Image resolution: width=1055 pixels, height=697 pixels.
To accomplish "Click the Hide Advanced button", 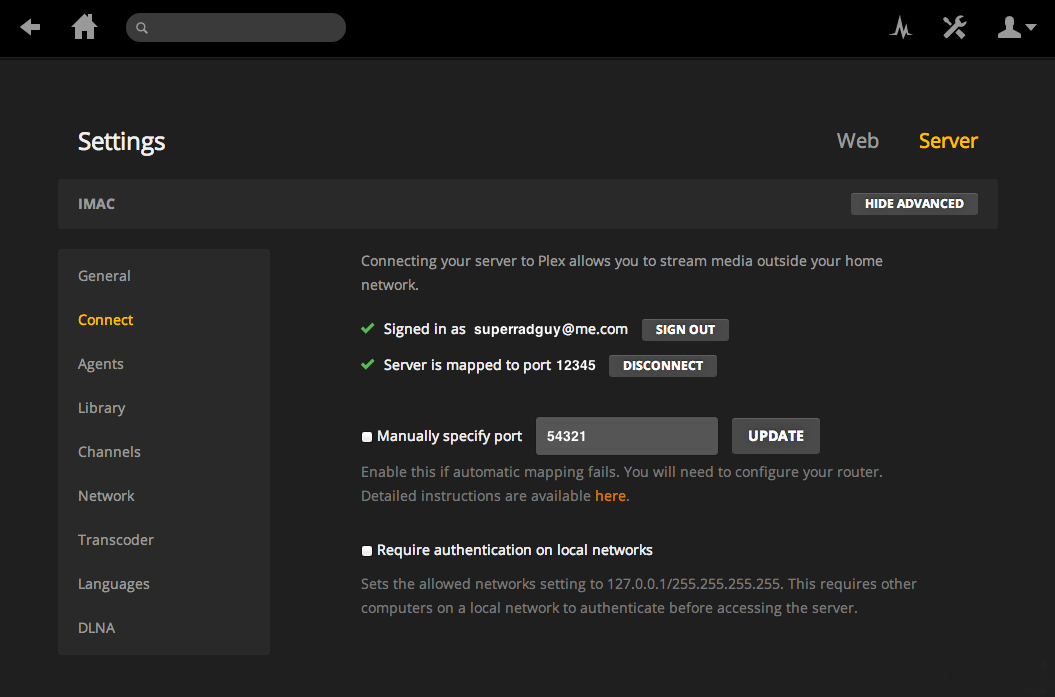I will [x=914, y=204].
